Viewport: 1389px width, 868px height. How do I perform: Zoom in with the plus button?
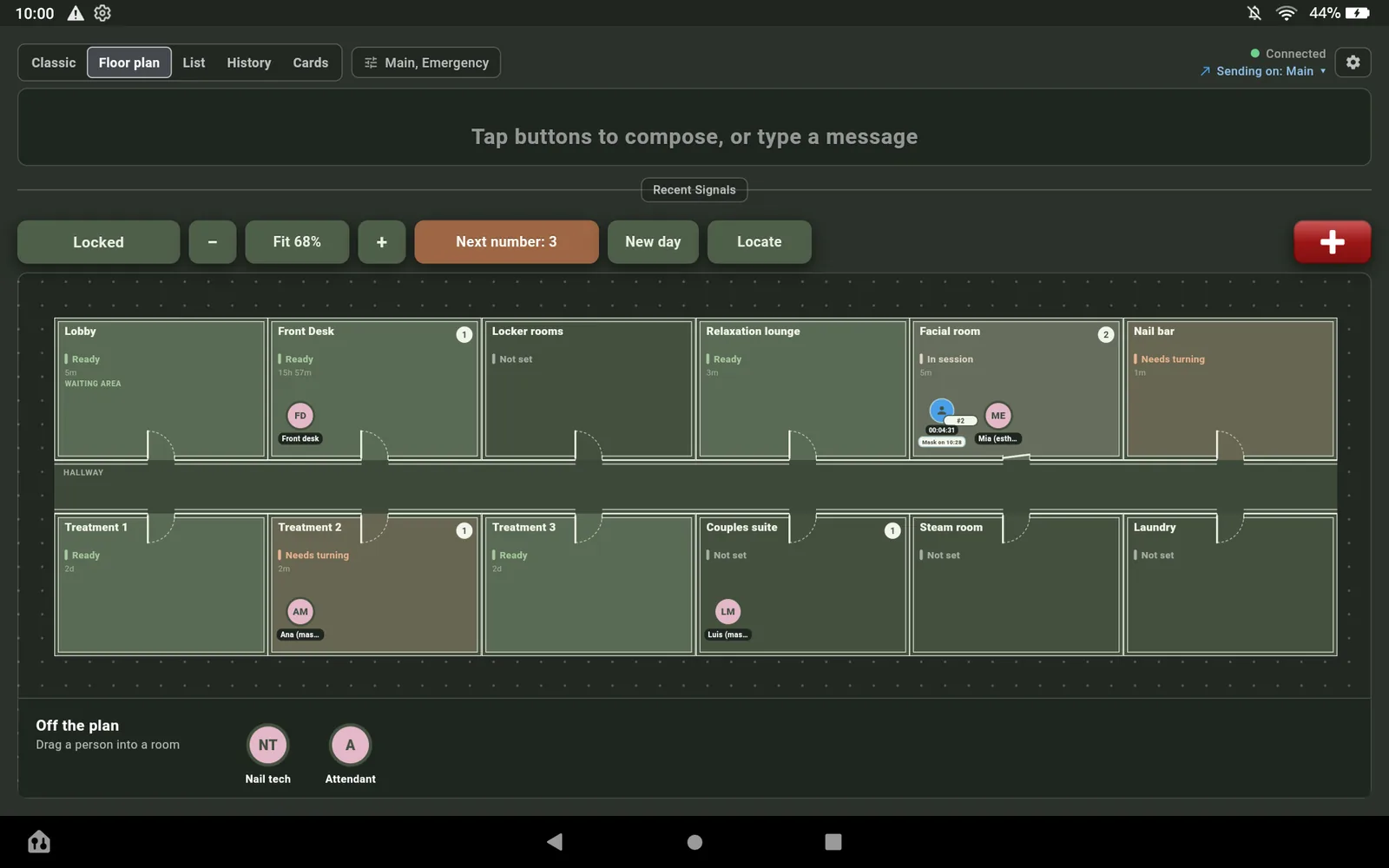(381, 242)
